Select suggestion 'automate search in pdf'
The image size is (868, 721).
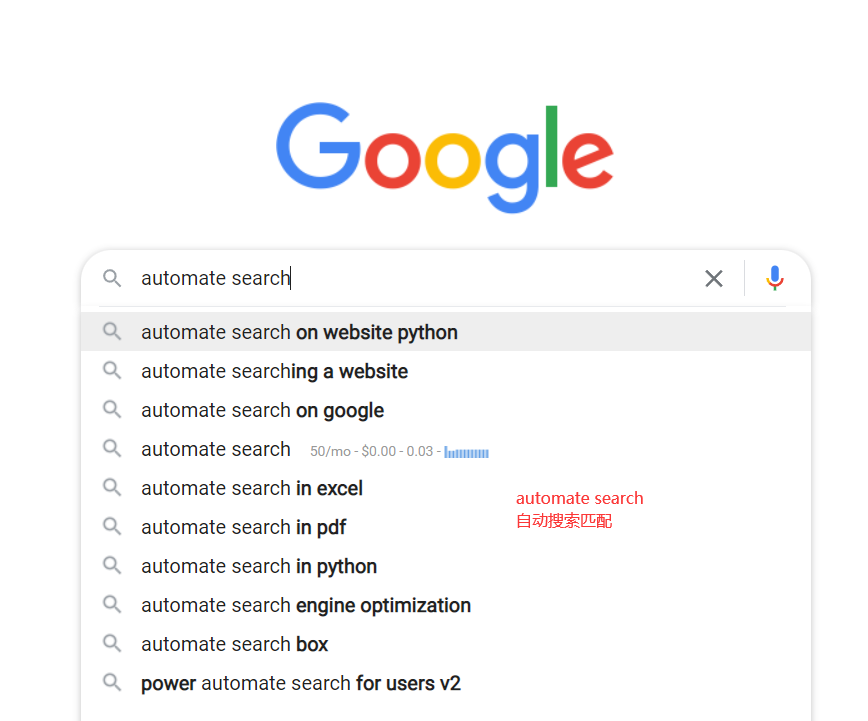[243, 527]
